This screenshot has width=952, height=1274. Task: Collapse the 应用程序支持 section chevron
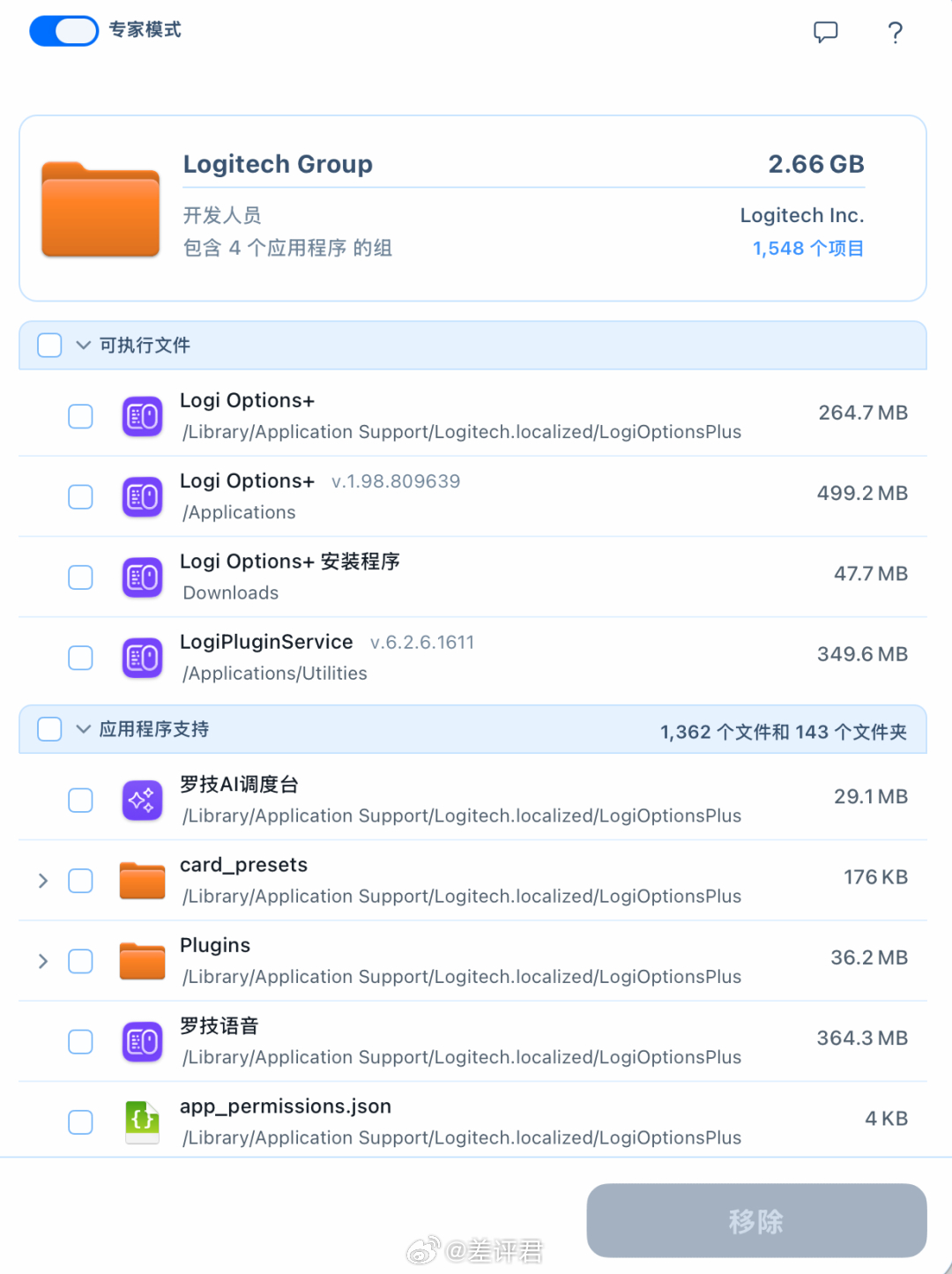point(84,729)
